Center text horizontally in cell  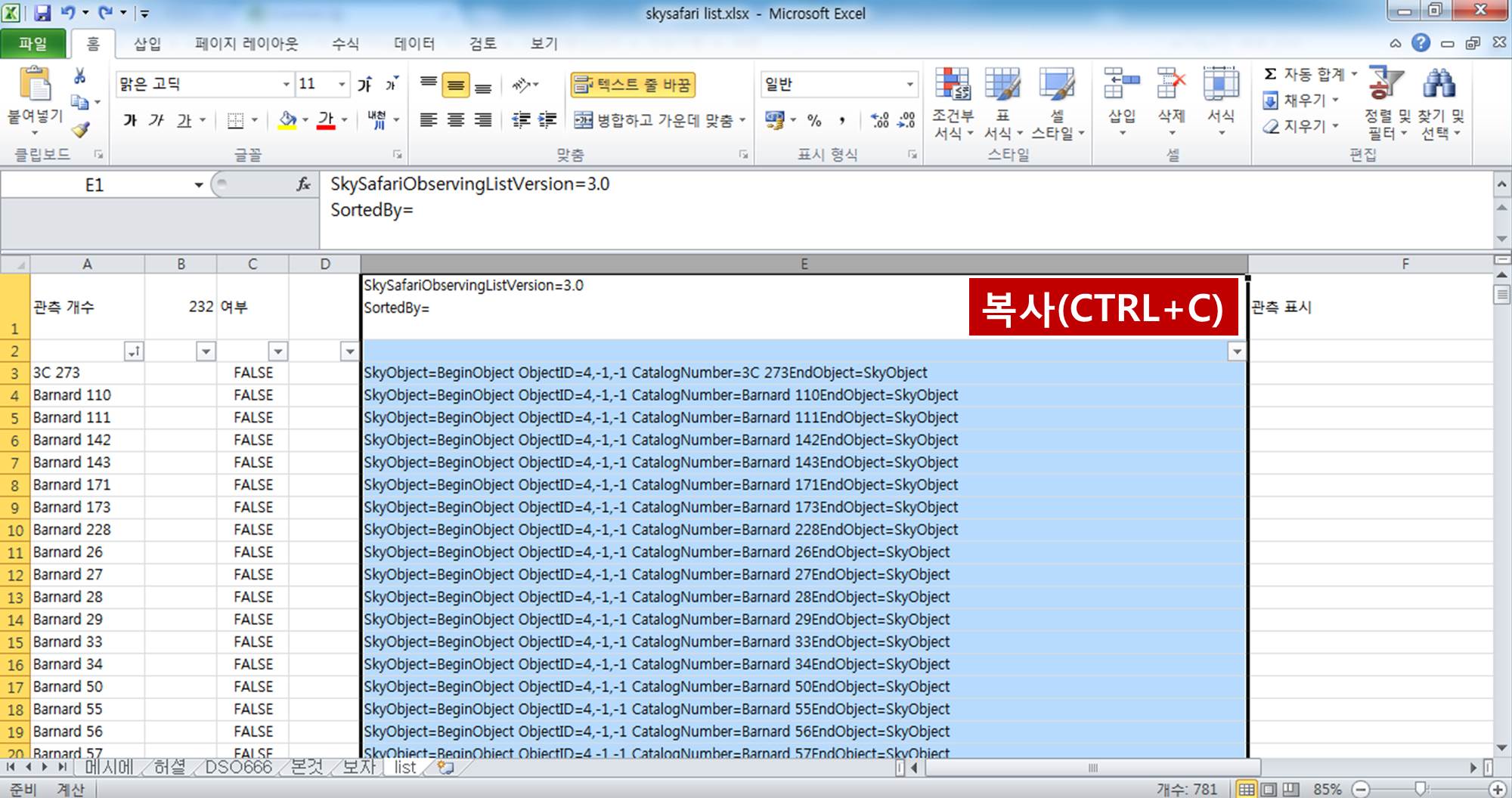[x=456, y=120]
